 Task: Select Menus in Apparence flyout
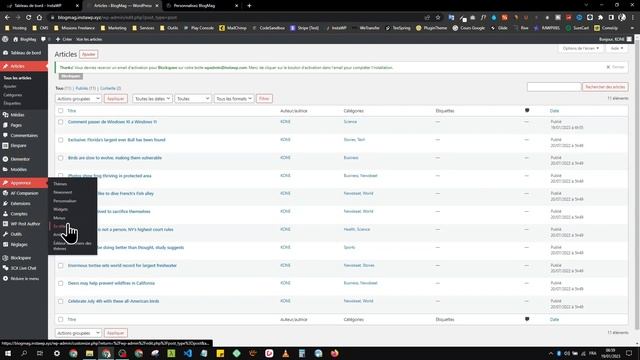[59, 218]
